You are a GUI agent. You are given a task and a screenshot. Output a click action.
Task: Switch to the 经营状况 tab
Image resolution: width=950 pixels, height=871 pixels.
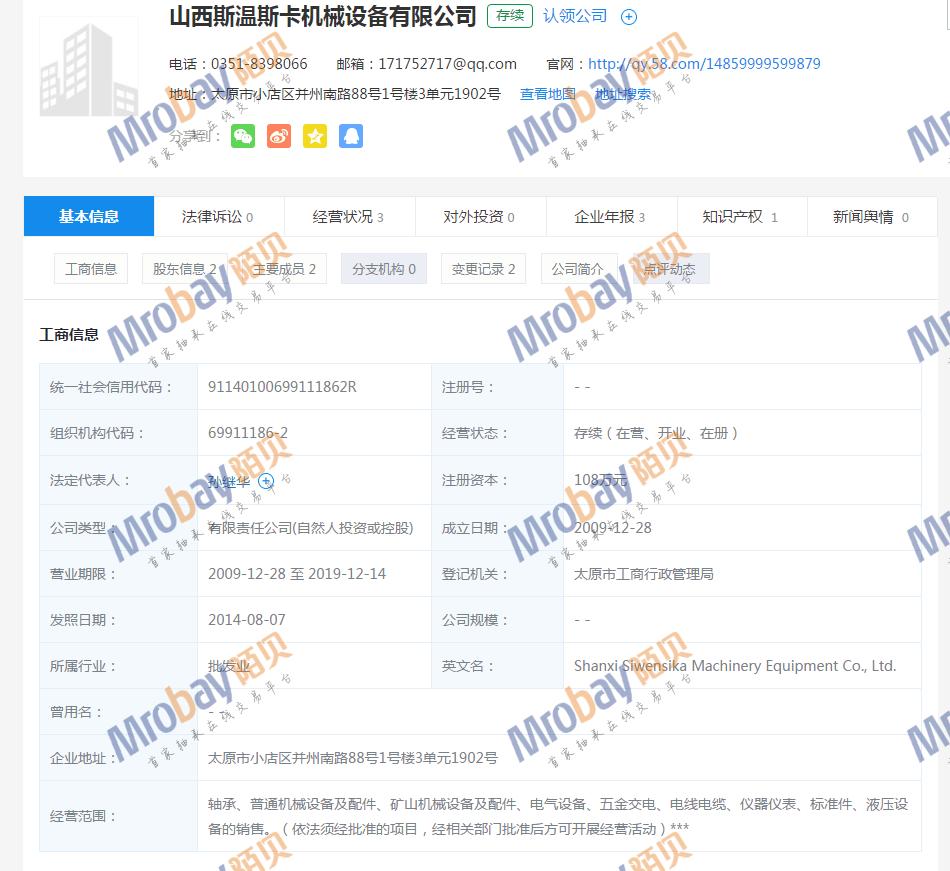click(x=348, y=217)
